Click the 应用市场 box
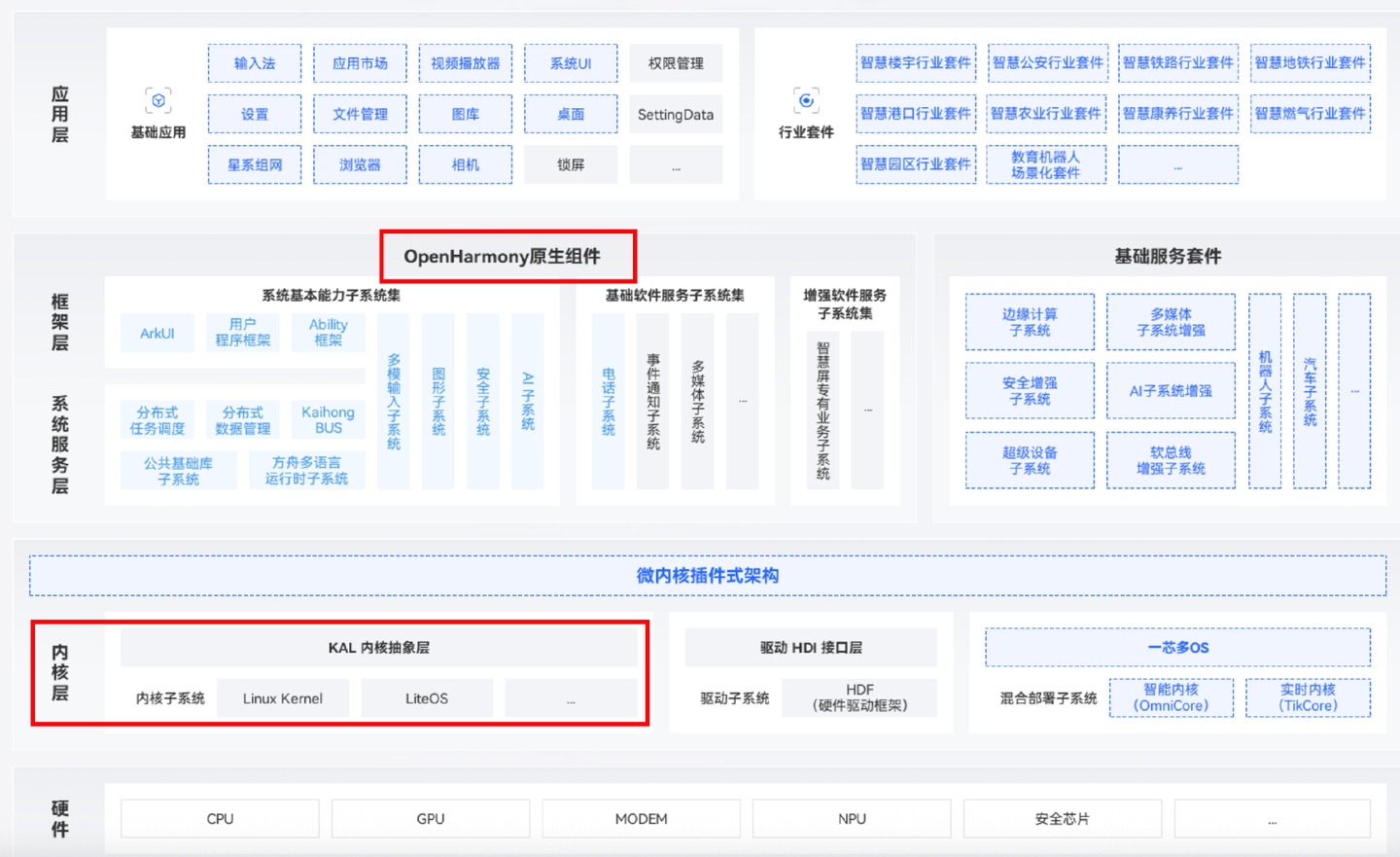The width and height of the screenshot is (1400, 857). [360, 63]
